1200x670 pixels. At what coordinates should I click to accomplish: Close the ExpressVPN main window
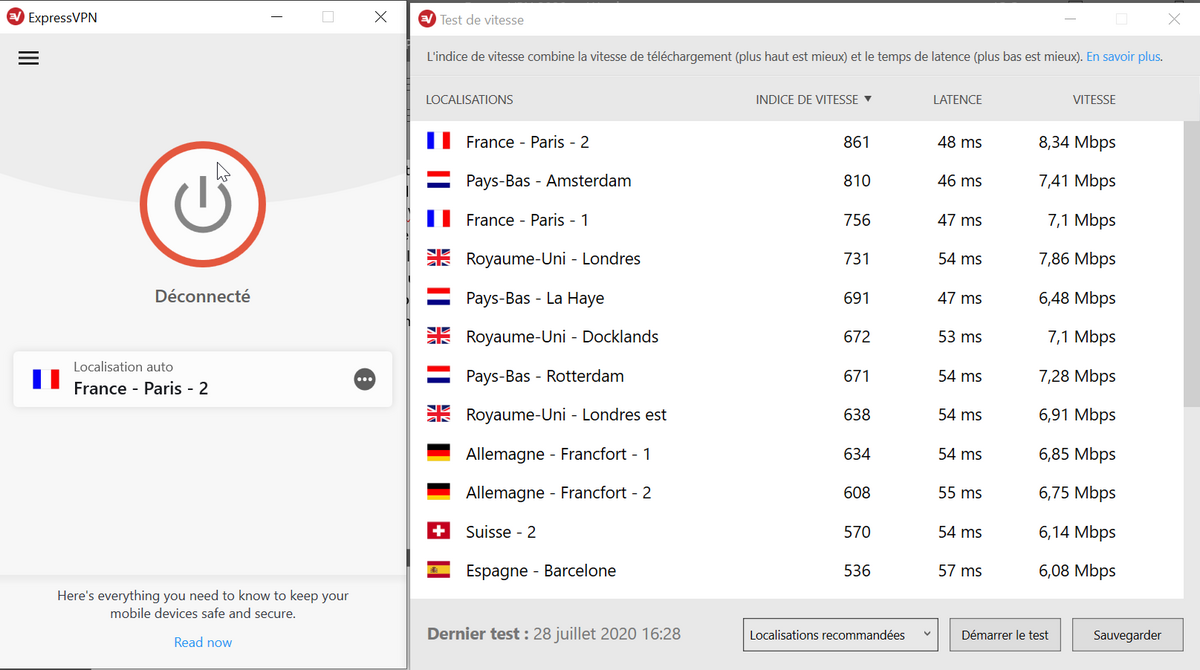pos(381,17)
